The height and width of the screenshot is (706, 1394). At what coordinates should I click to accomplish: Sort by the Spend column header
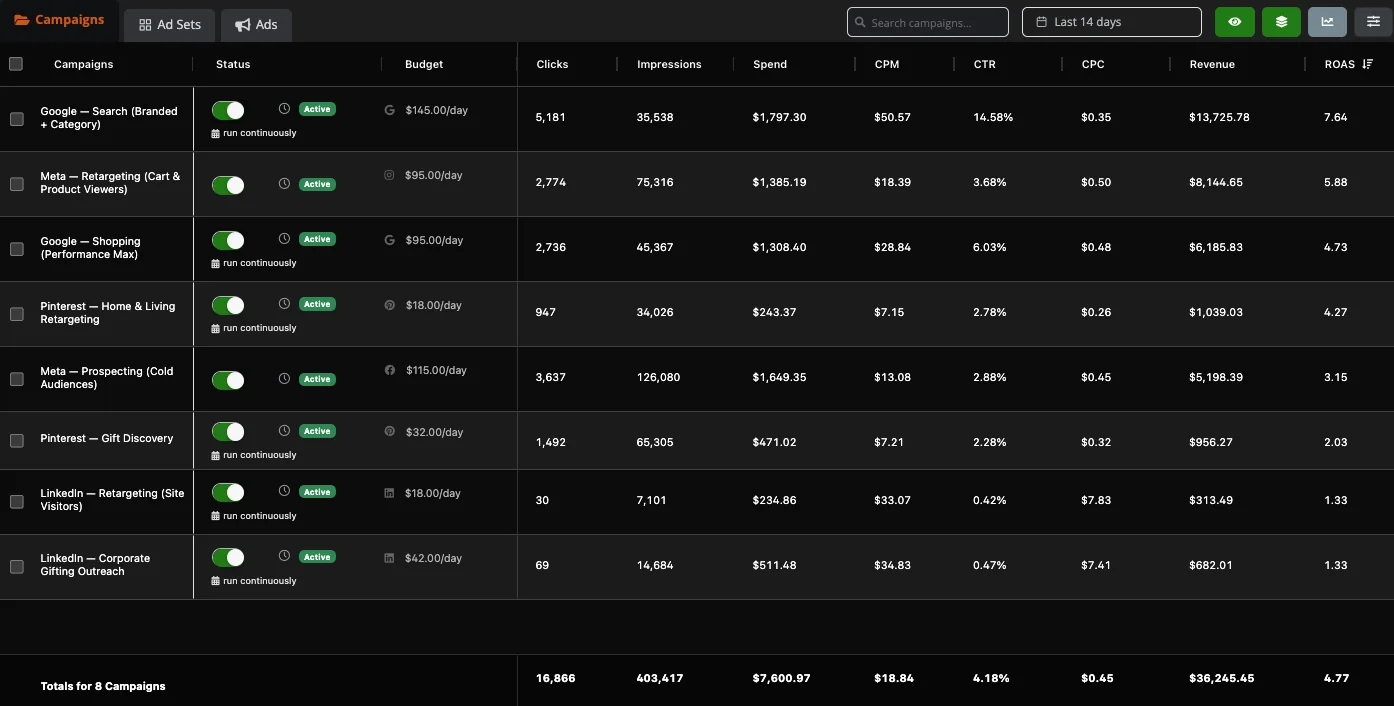coord(770,64)
